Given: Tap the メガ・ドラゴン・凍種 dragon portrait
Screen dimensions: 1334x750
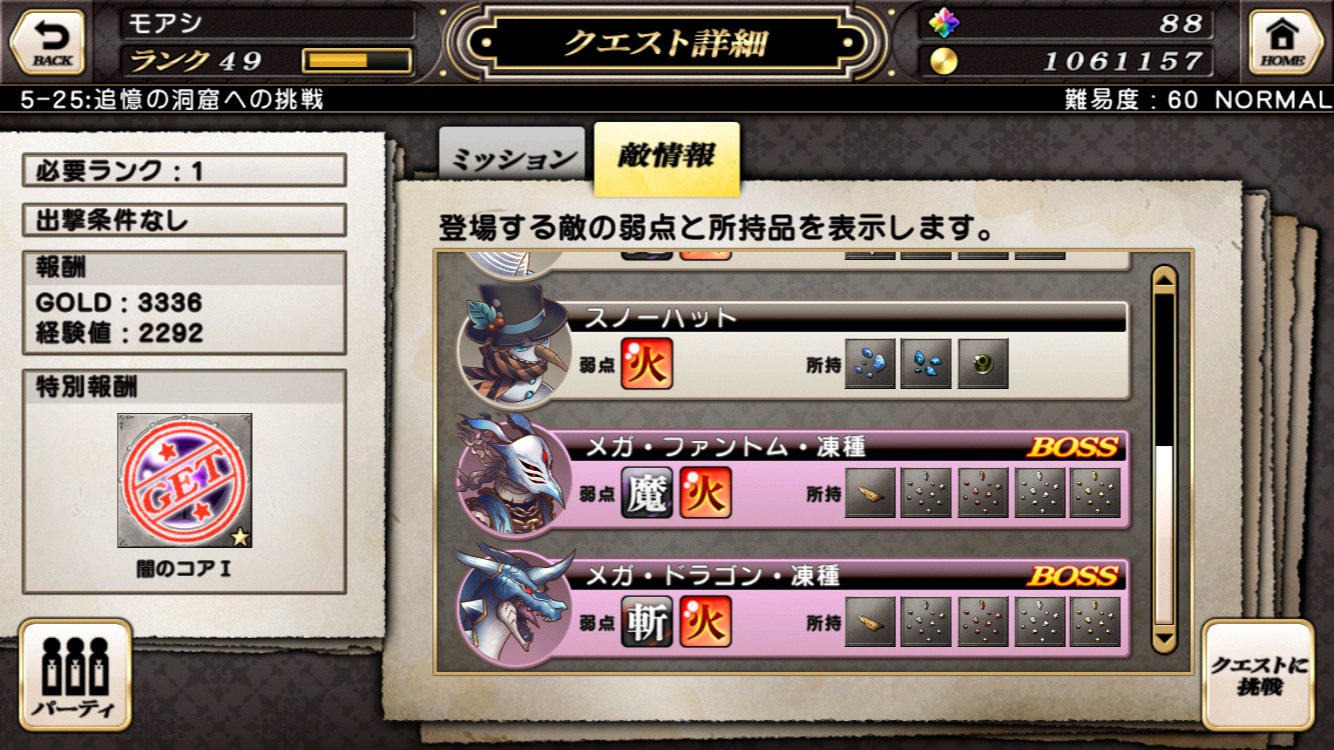Looking at the screenshot, I should pos(513,605).
